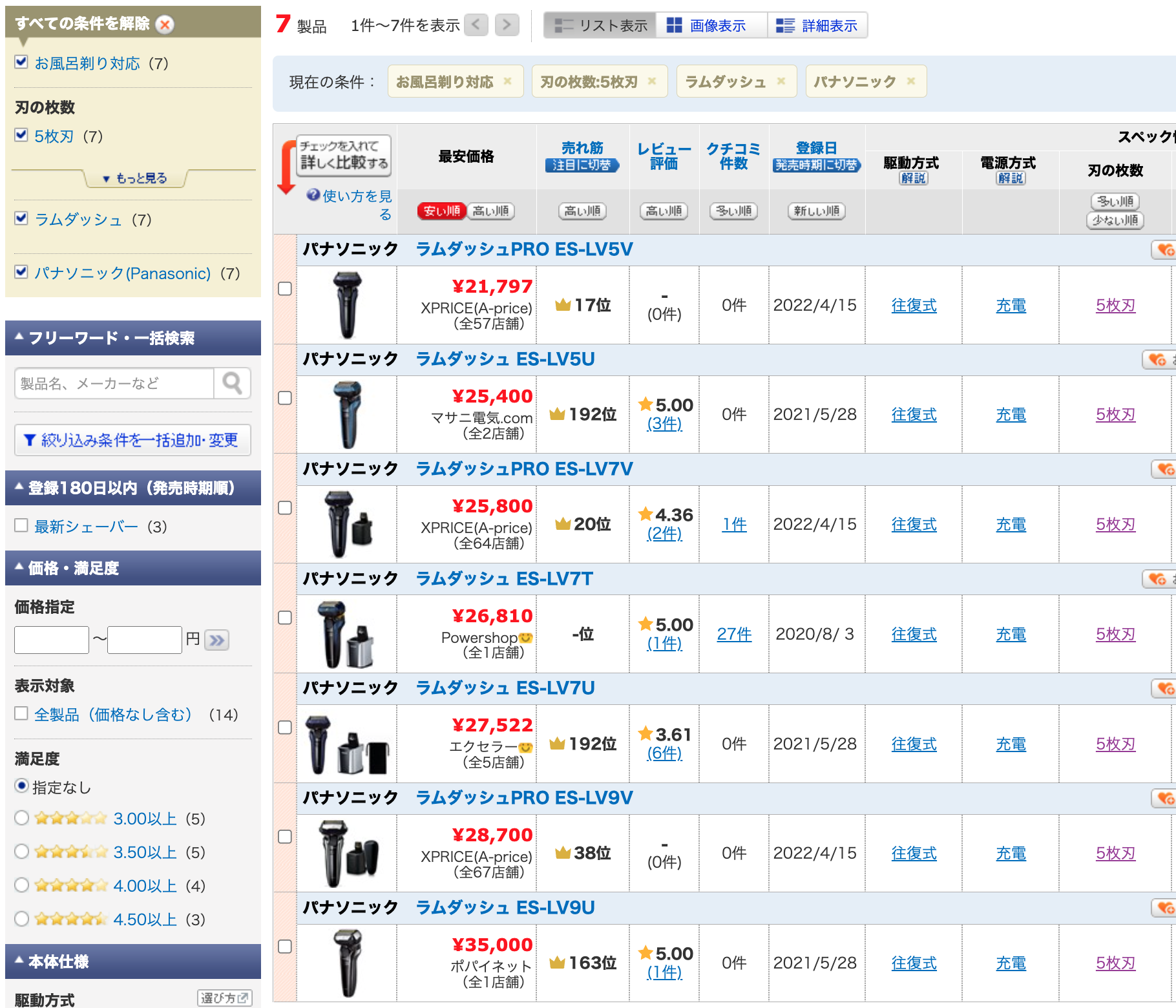Image resolution: width=1176 pixels, height=1008 pixels.
Task: Remove the 刃の枚数:5枚刃 filter chip
Action: pyautogui.click(x=652, y=81)
